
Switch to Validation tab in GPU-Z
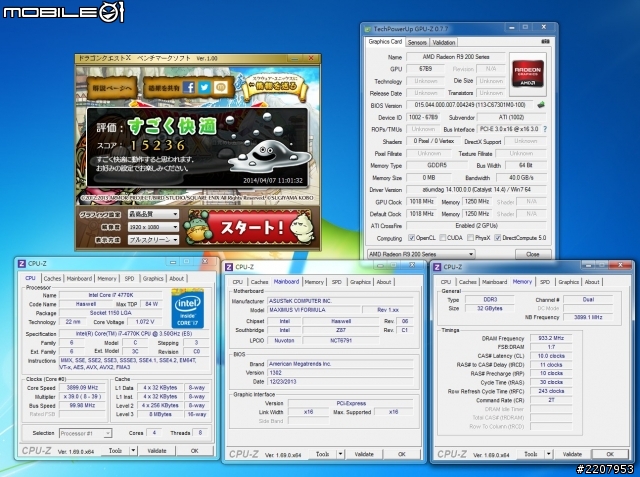[x=444, y=42]
